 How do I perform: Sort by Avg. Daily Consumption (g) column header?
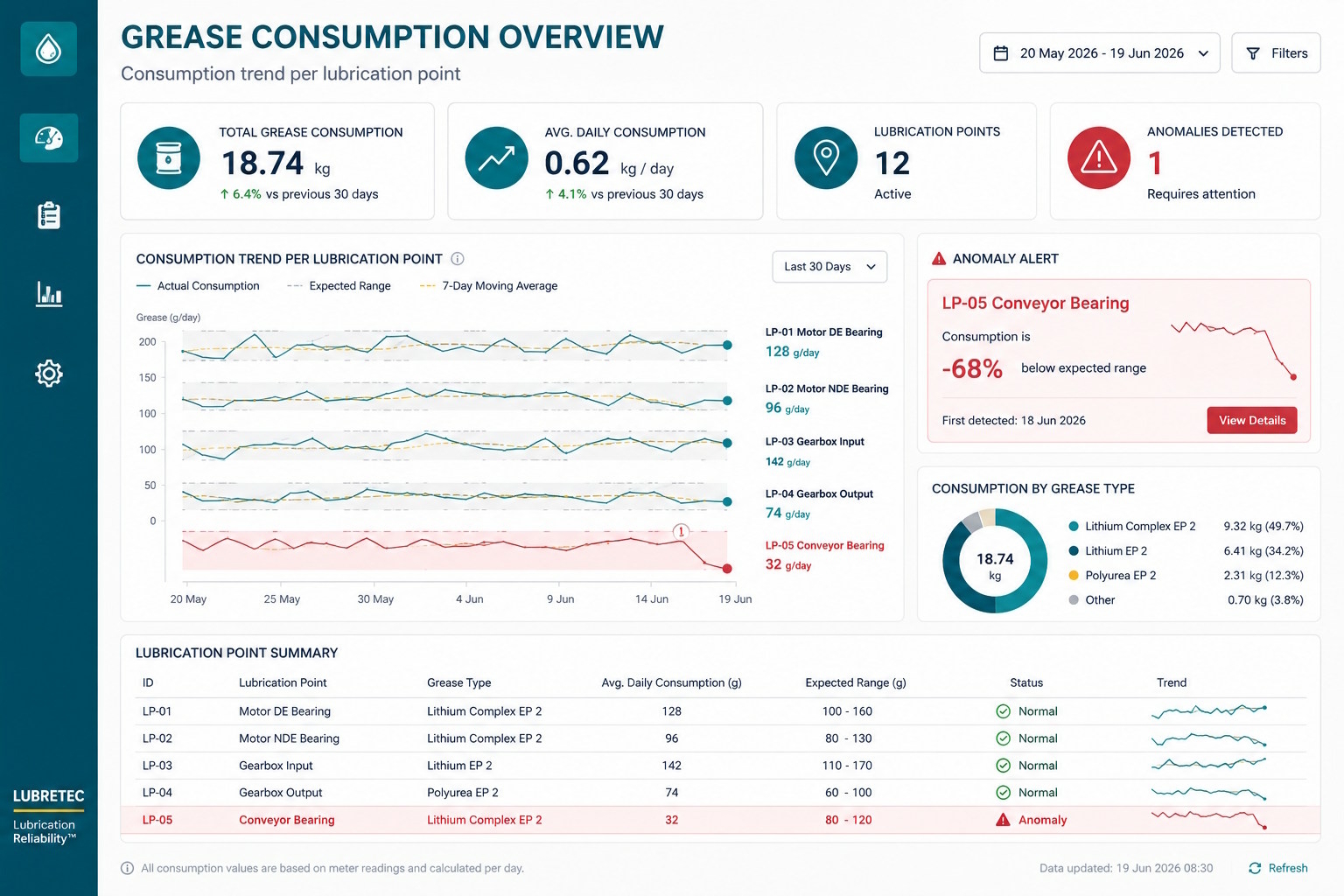pyautogui.click(x=671, y=682)
